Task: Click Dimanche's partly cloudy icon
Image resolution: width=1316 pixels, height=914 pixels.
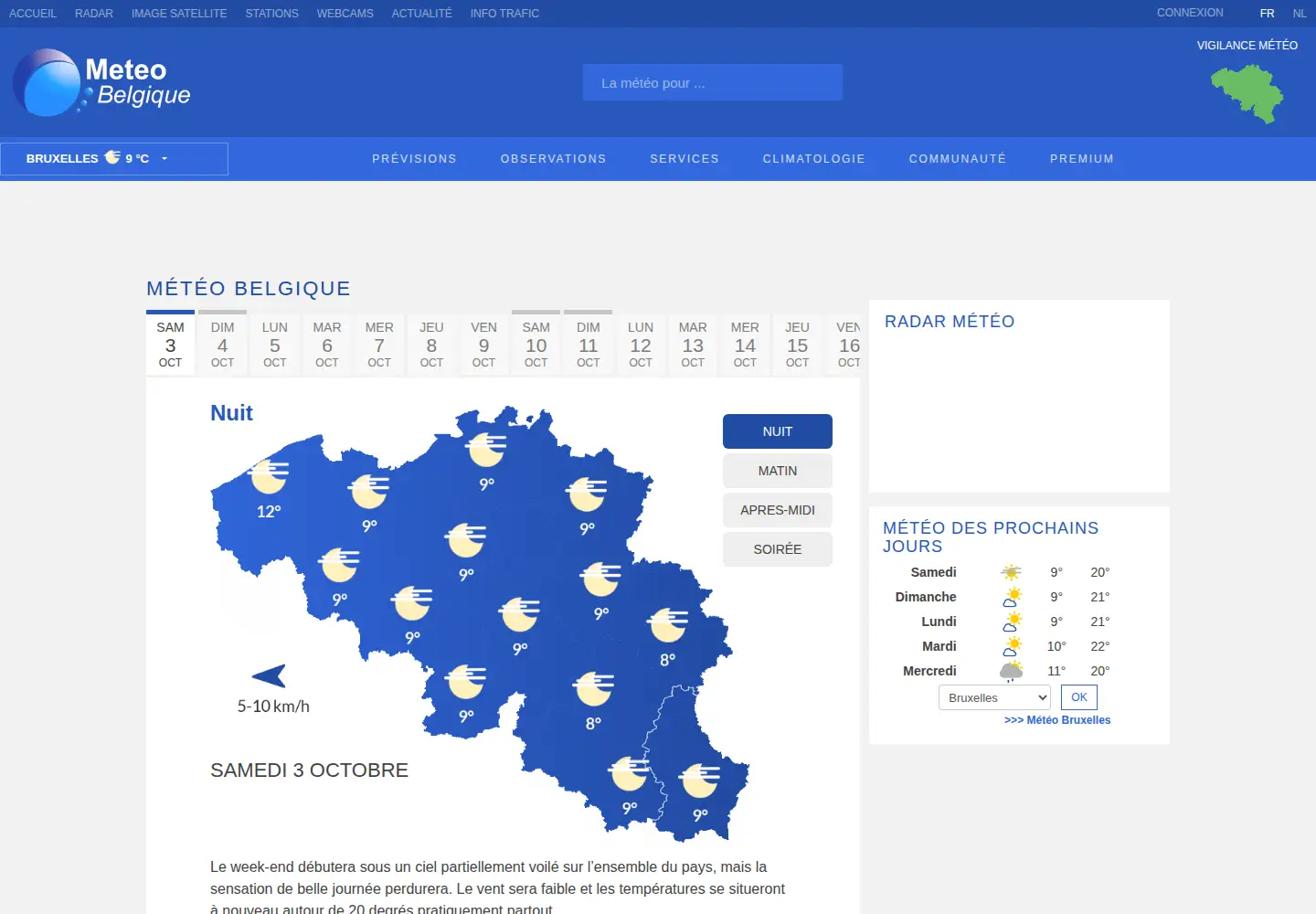Action: tap(1011, 597)
